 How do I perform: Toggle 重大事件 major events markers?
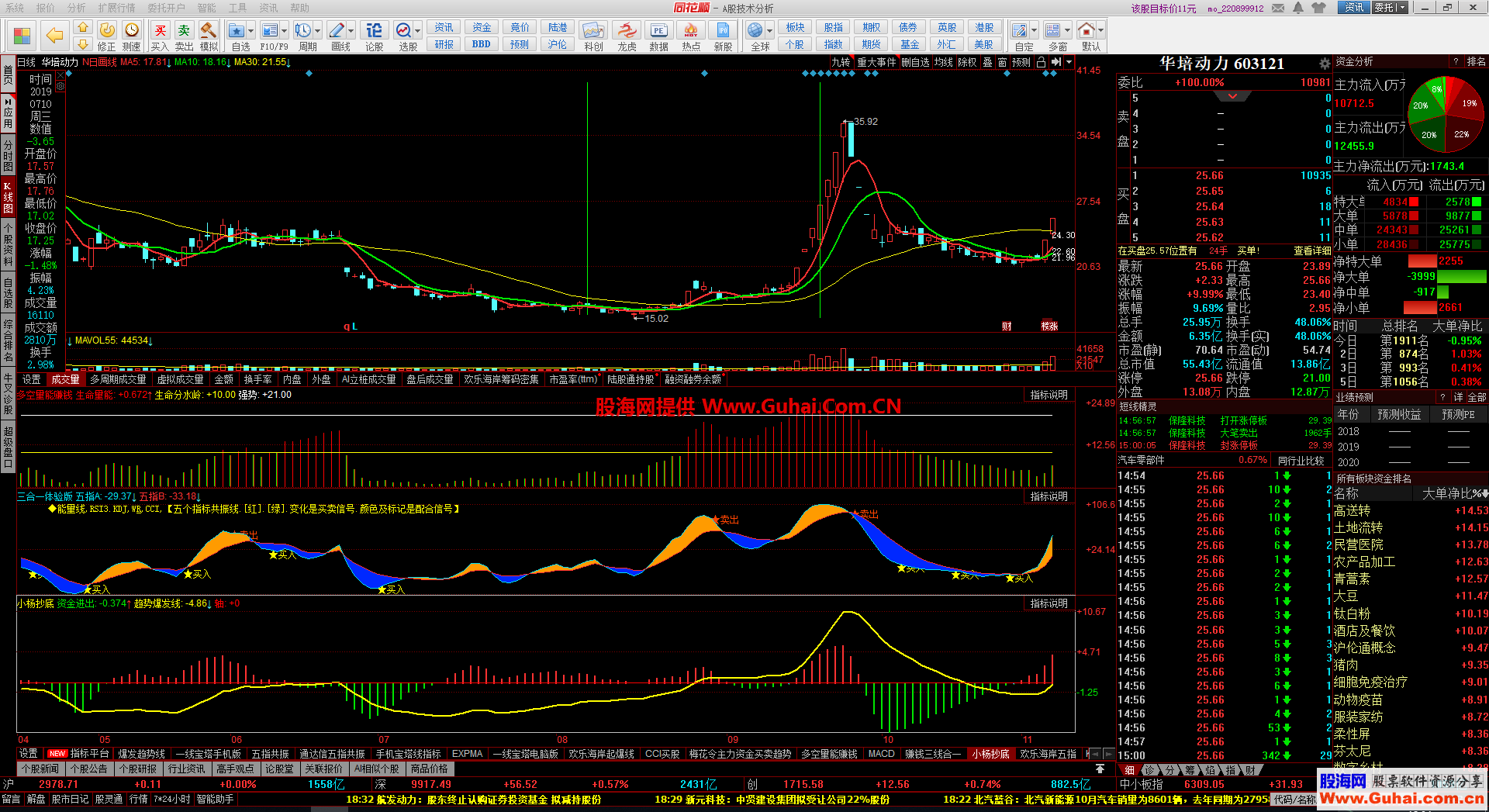[876, 62]
